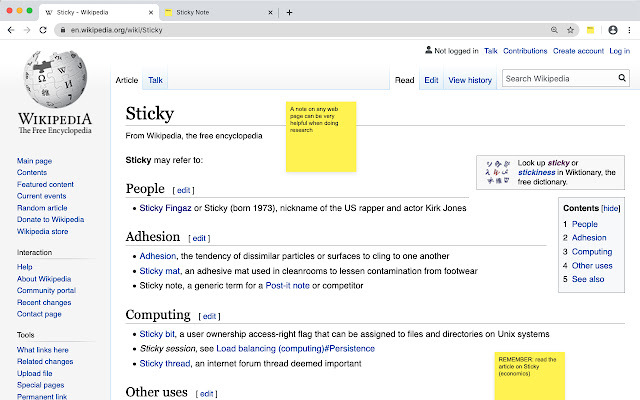Click the stickiness Wiktionary link
The image size is (640, 400).
coord(536,173)
